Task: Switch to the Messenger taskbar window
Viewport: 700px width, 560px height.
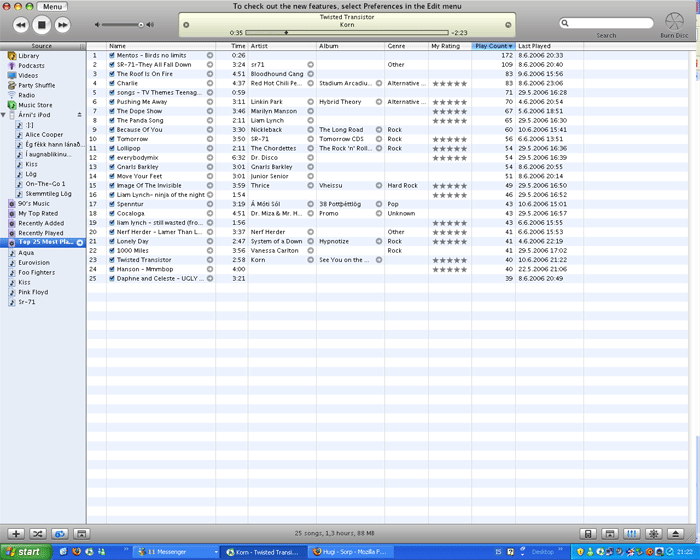Action: (176, 552)
